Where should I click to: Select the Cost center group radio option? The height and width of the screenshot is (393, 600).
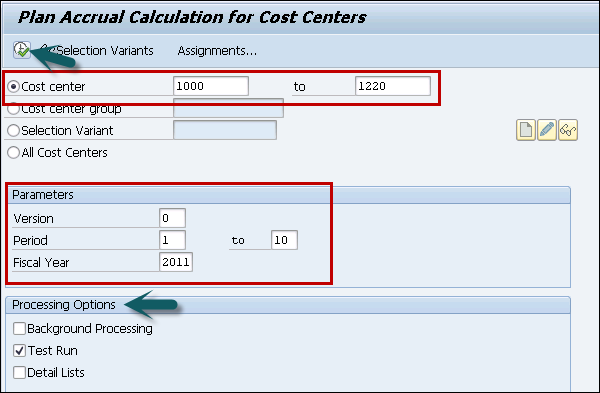pos(13,109)
